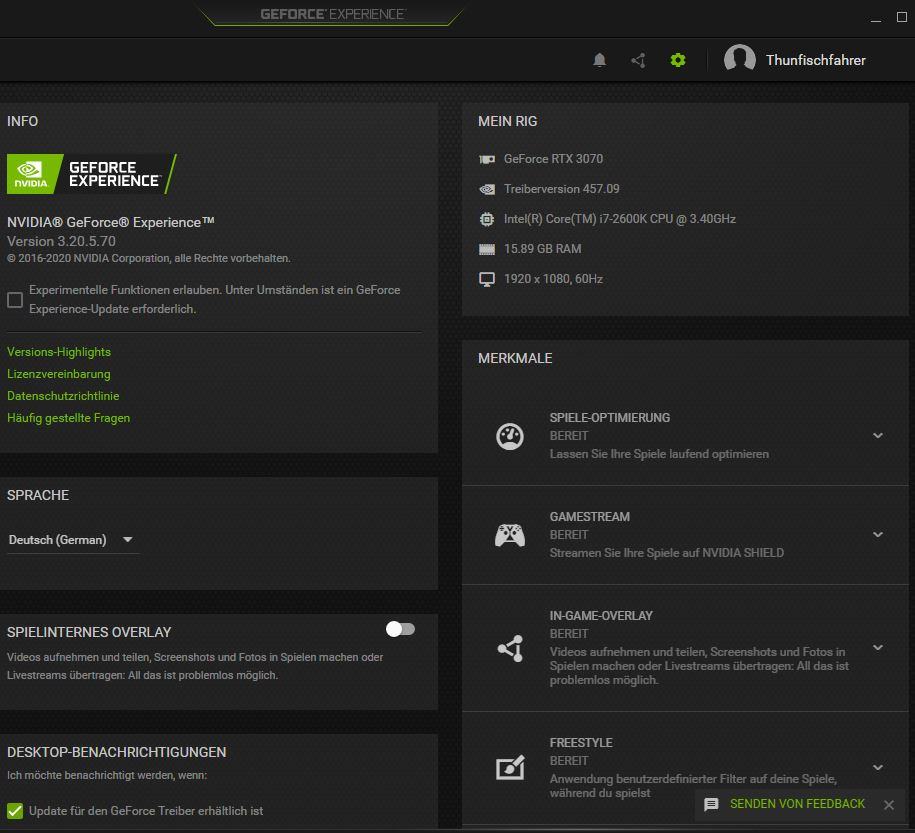This screenshot has height=833, width=915.
Task: Click the IN-GAME-OVERLAY feature title
Action: click(601, 616)
